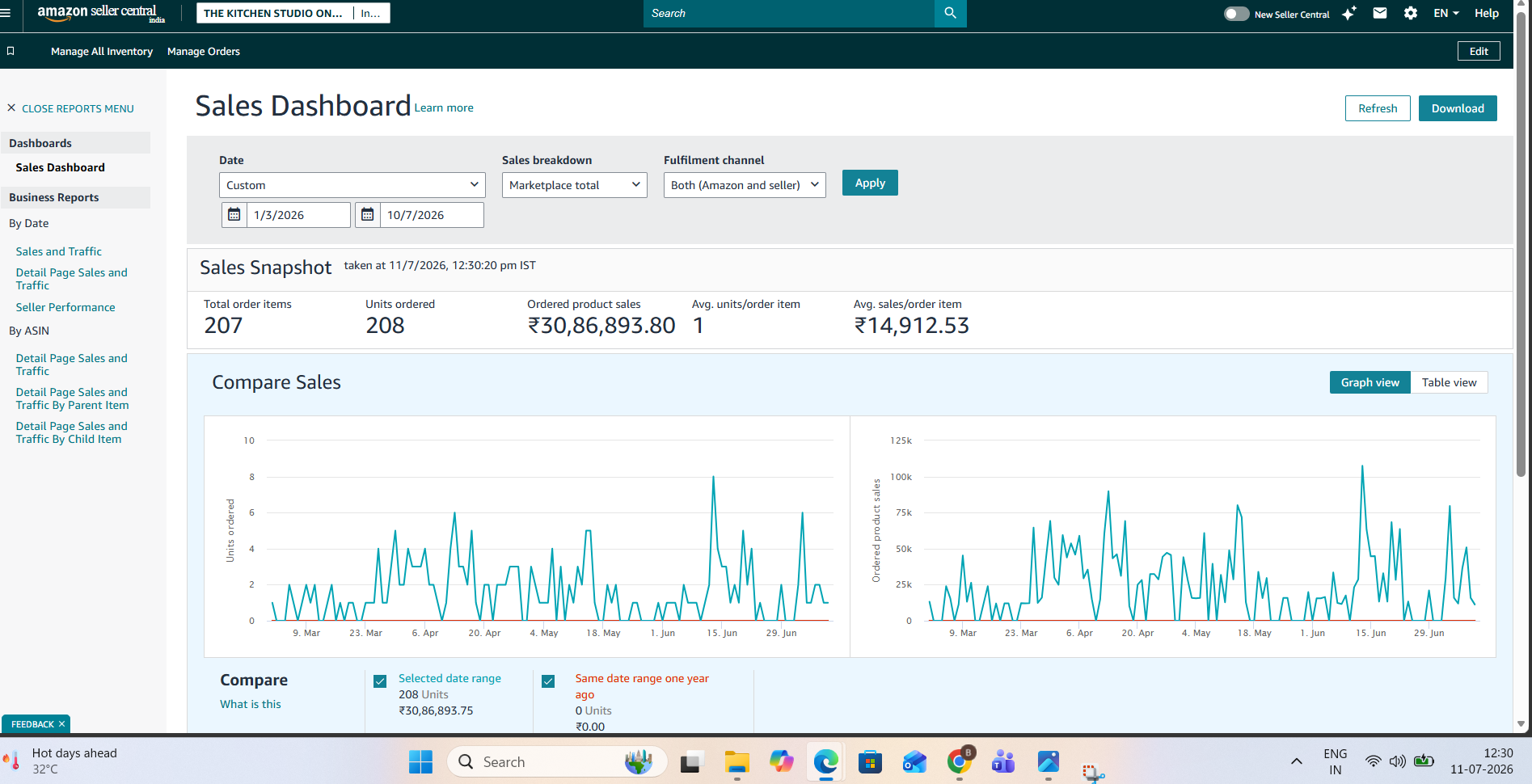Open the Hot days ahead weather widget

[61, 761]
